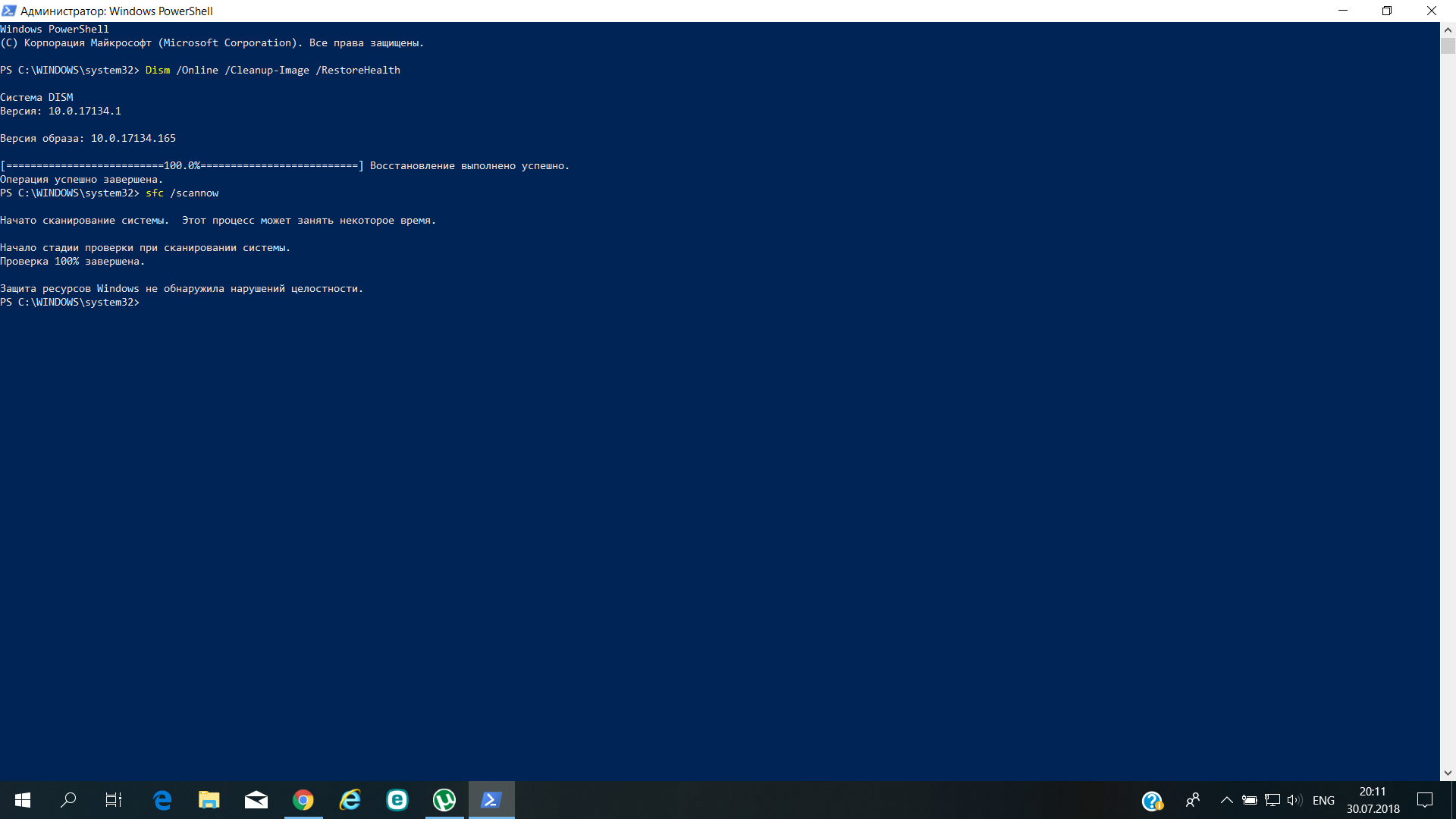Switch input language ENG indicator
Viewport: 1456px width, 819px height.
coord(1323,801)
